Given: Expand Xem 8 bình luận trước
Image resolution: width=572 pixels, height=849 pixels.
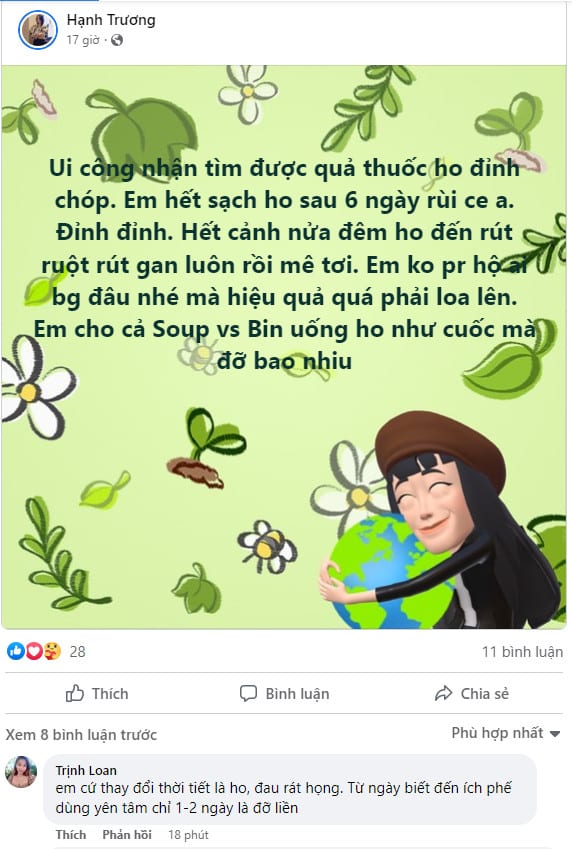Looking at the screenshot, I should pos(81,735).
